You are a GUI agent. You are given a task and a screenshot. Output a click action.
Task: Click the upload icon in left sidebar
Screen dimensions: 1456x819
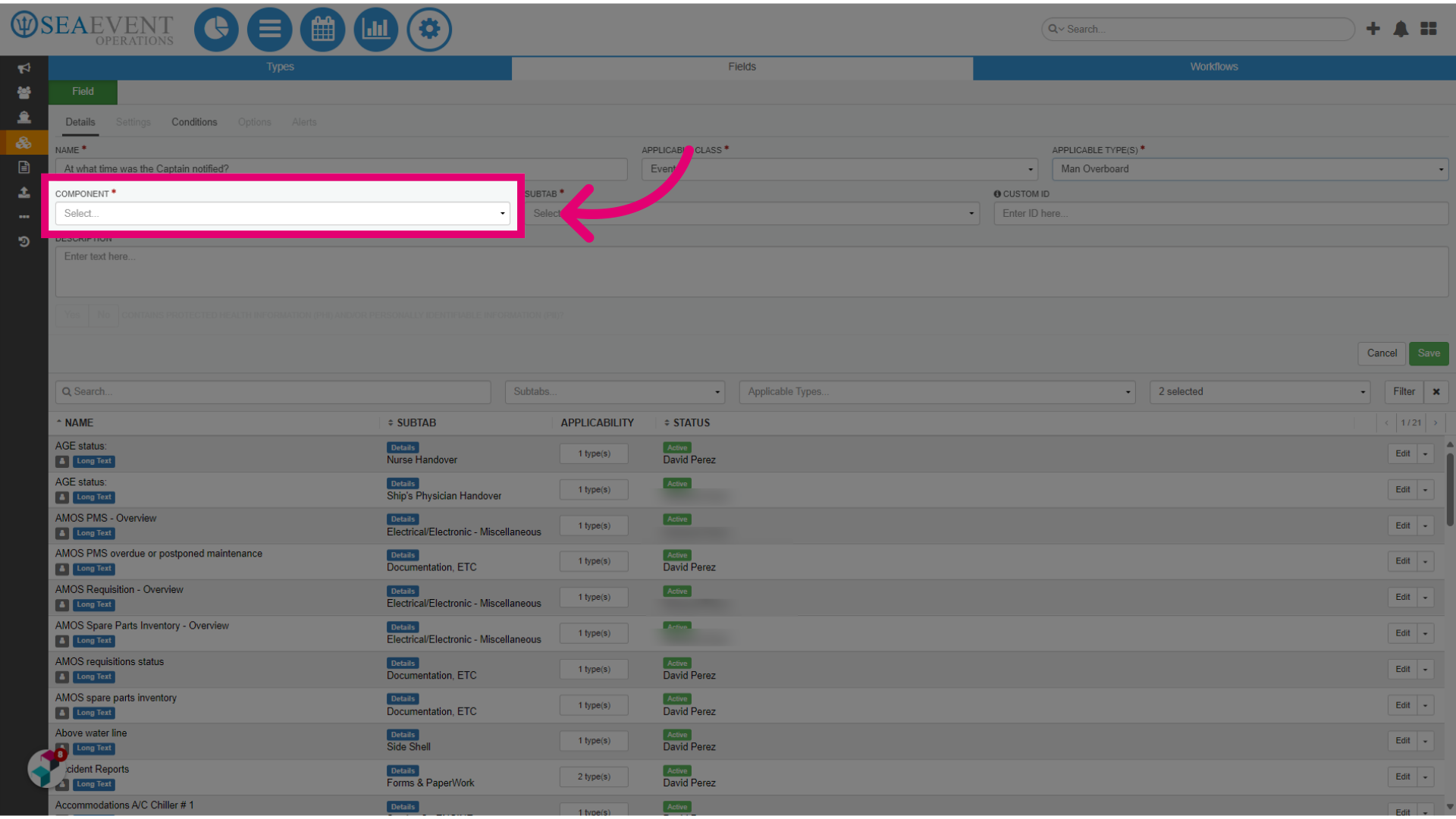pos(24,193)
